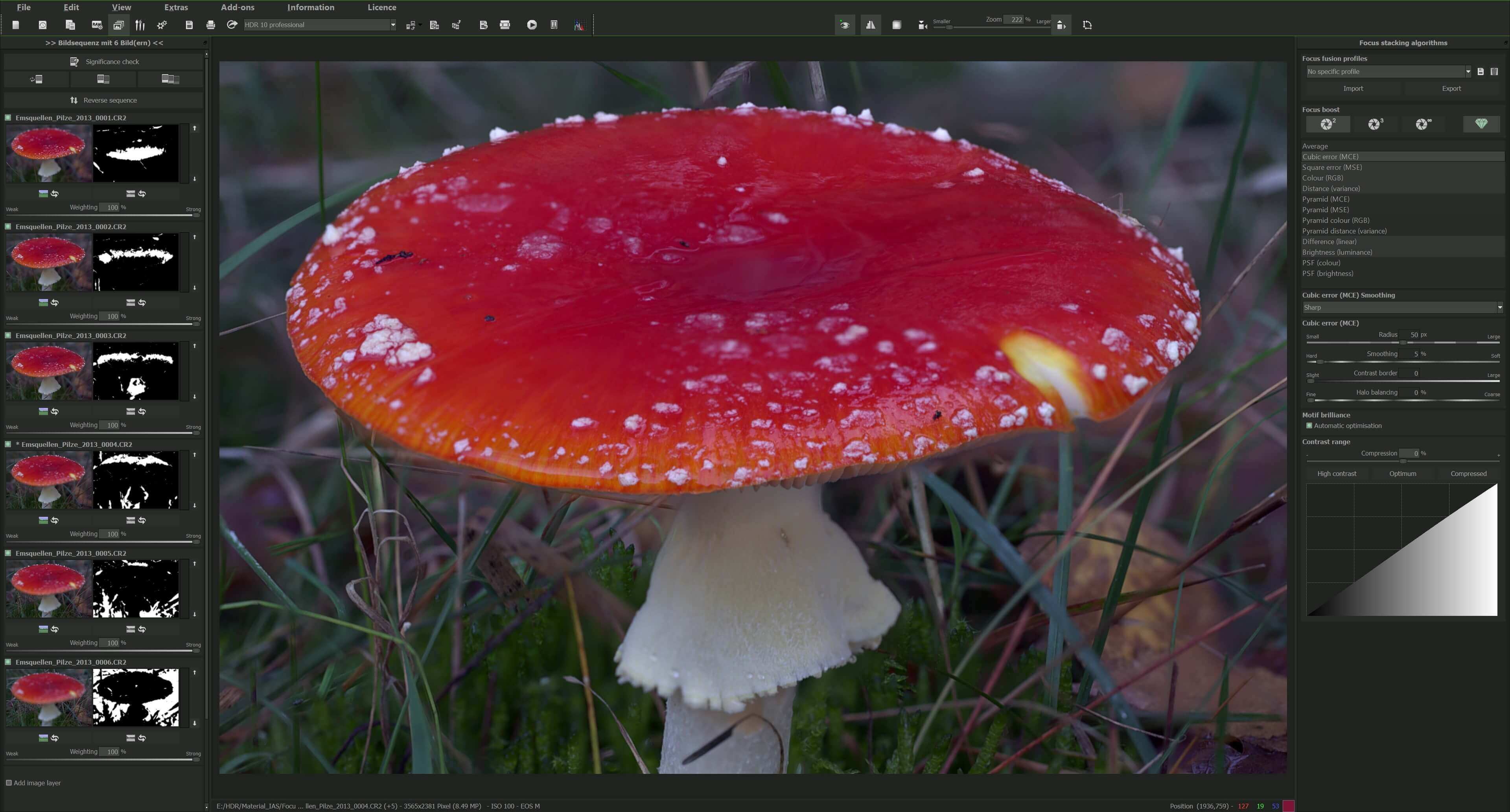Save focus fusion profile with disk icon
1510x812 pixels.
coord(1480,72)
